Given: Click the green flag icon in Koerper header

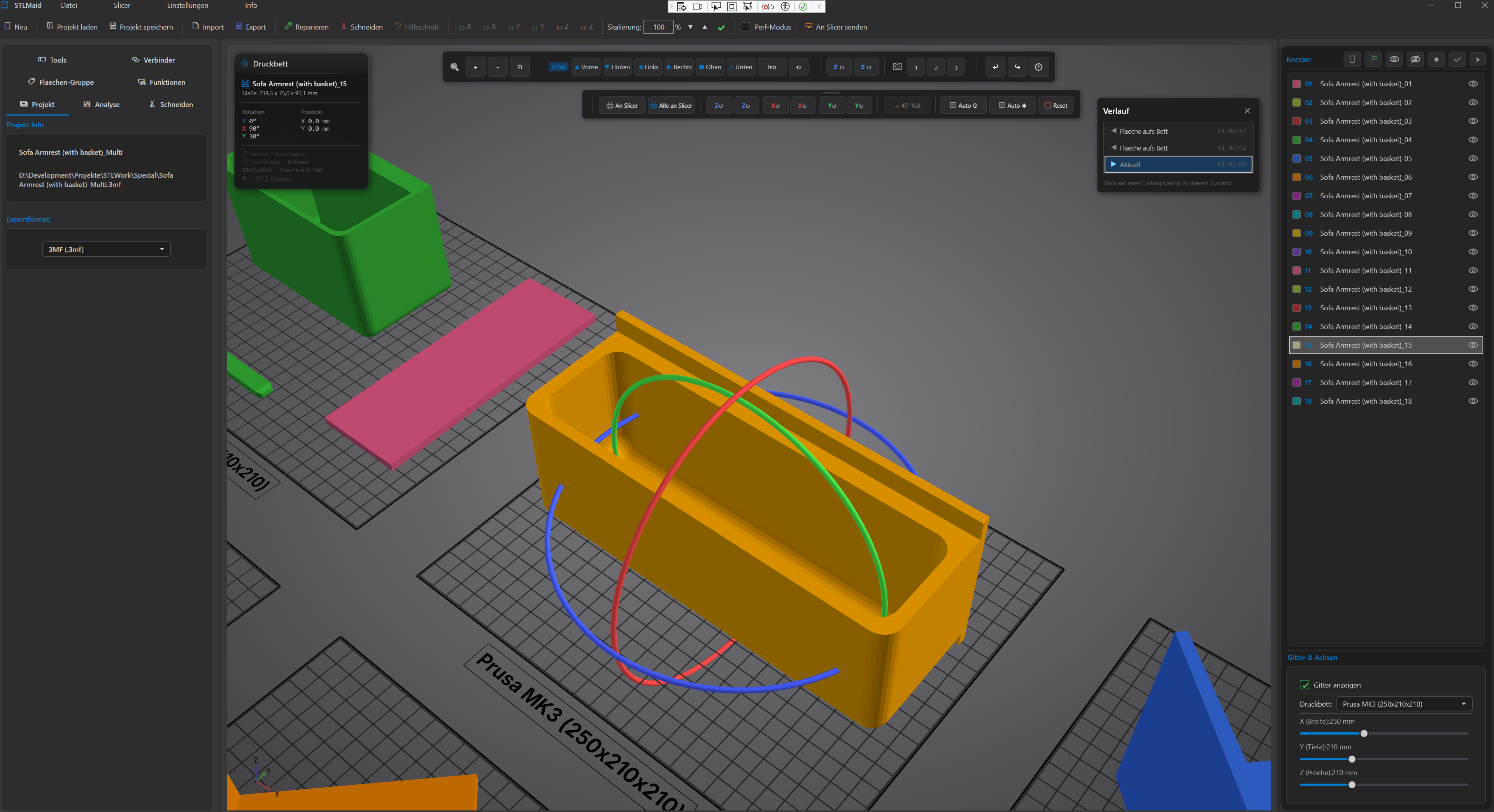Looking at the screenshot, I should pyautogui.click(x=1373, y=59).
